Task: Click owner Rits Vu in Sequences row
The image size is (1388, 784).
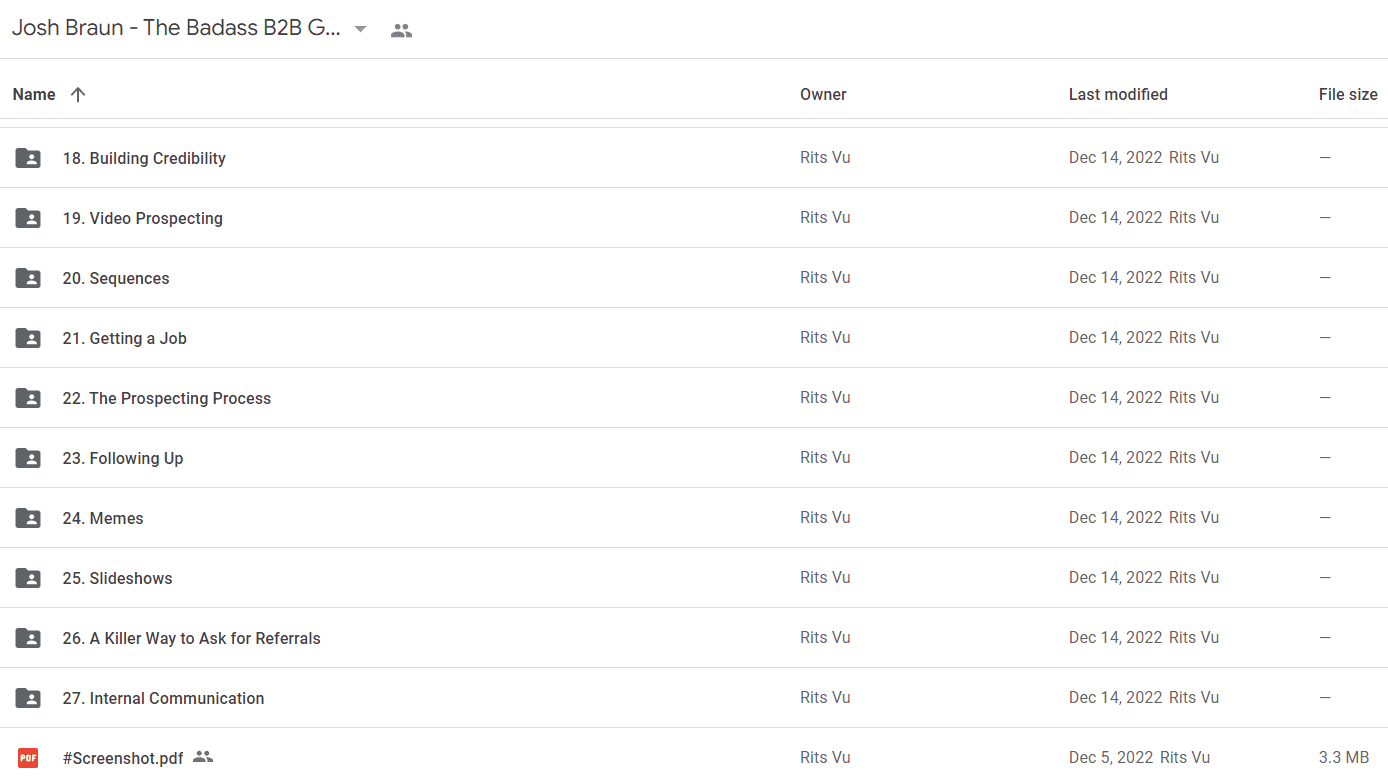Action: tap(825, 277)
